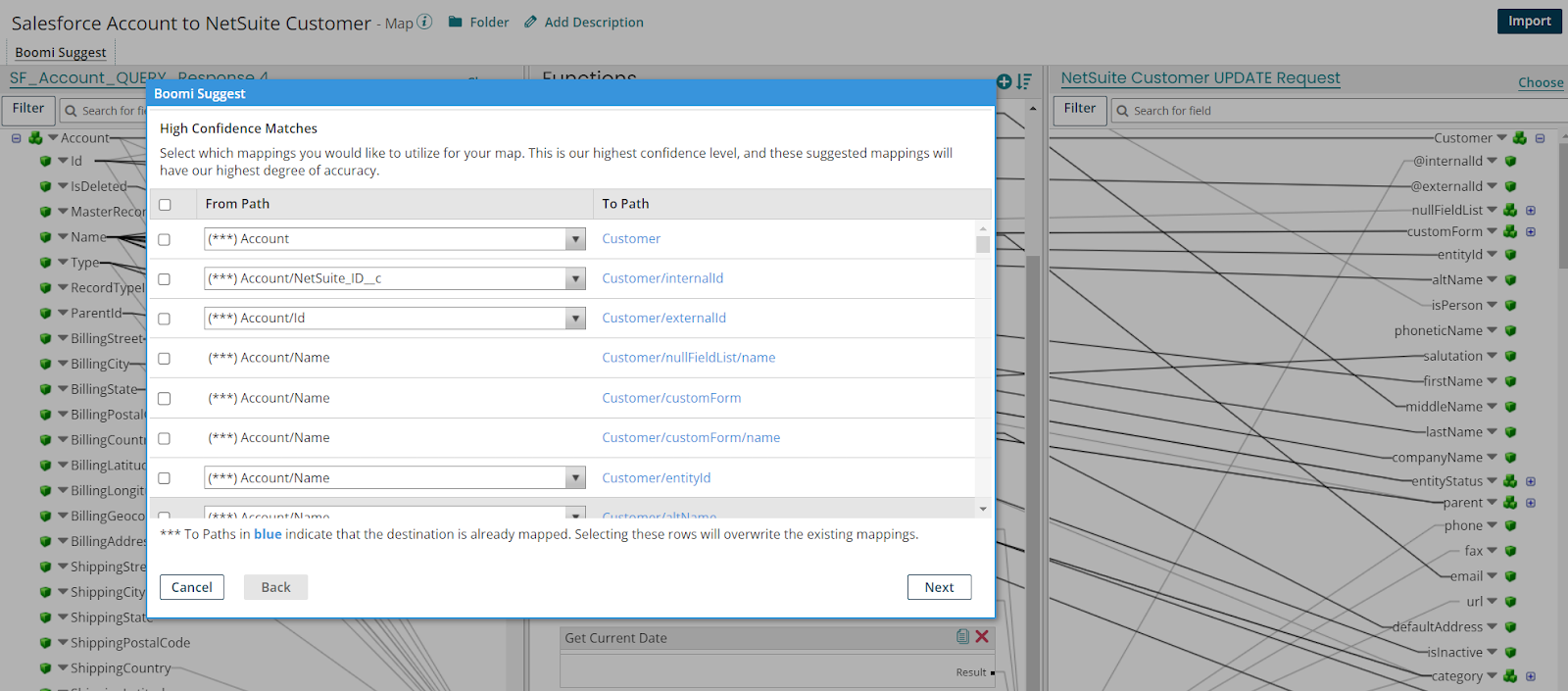Viewport: 1568px width, 691px height.
Task: Click the shield icon beside the @internalId field
Action: coord(1510,161)
